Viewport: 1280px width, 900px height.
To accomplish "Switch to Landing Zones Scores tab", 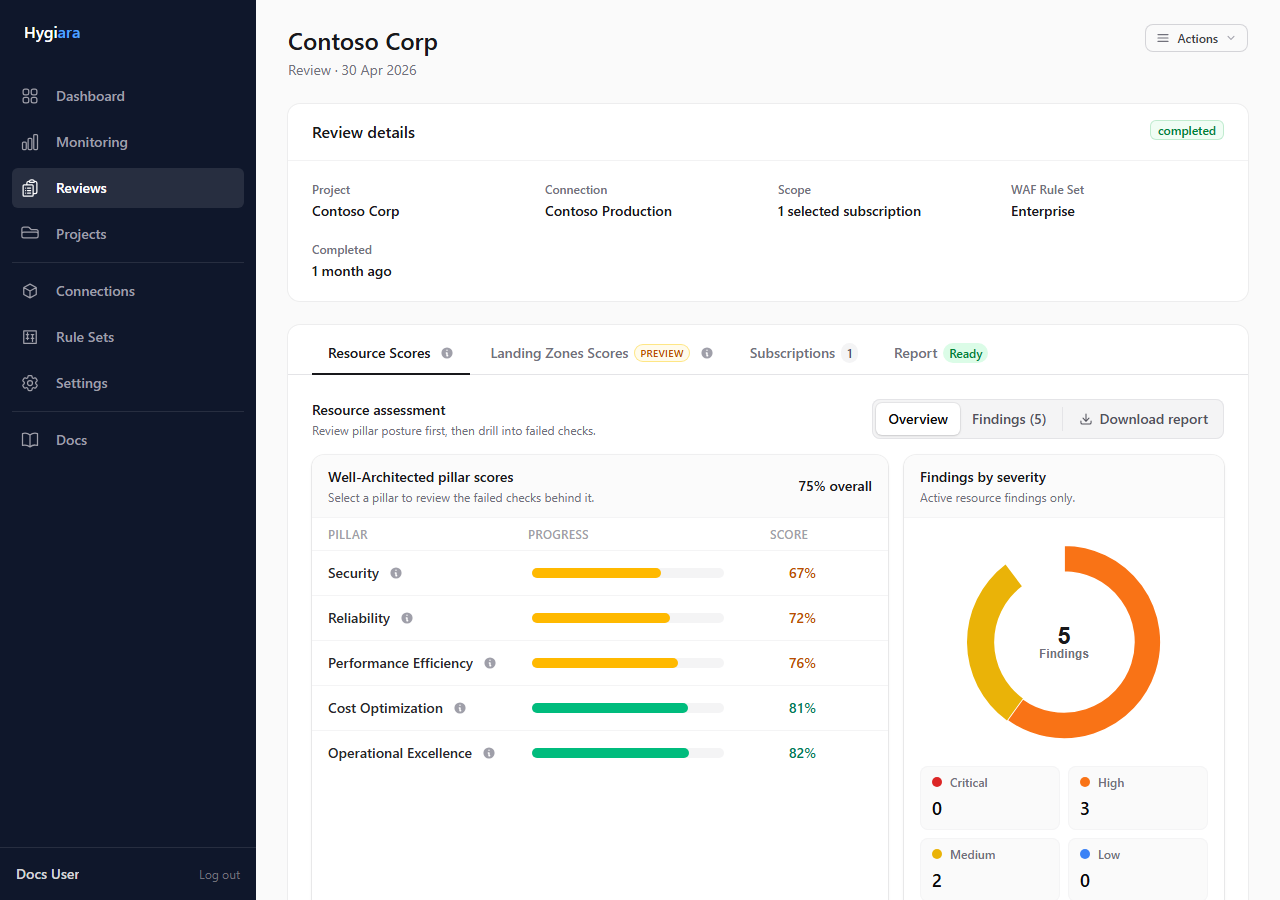I will (x=601, y=353).
